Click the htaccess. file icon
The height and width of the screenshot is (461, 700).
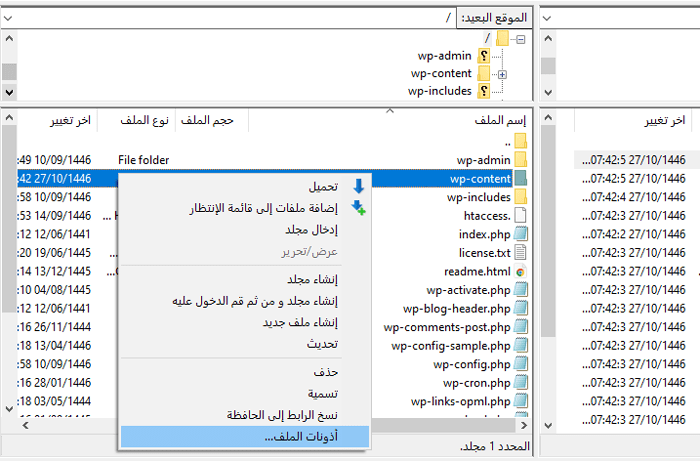click(521, 215)
